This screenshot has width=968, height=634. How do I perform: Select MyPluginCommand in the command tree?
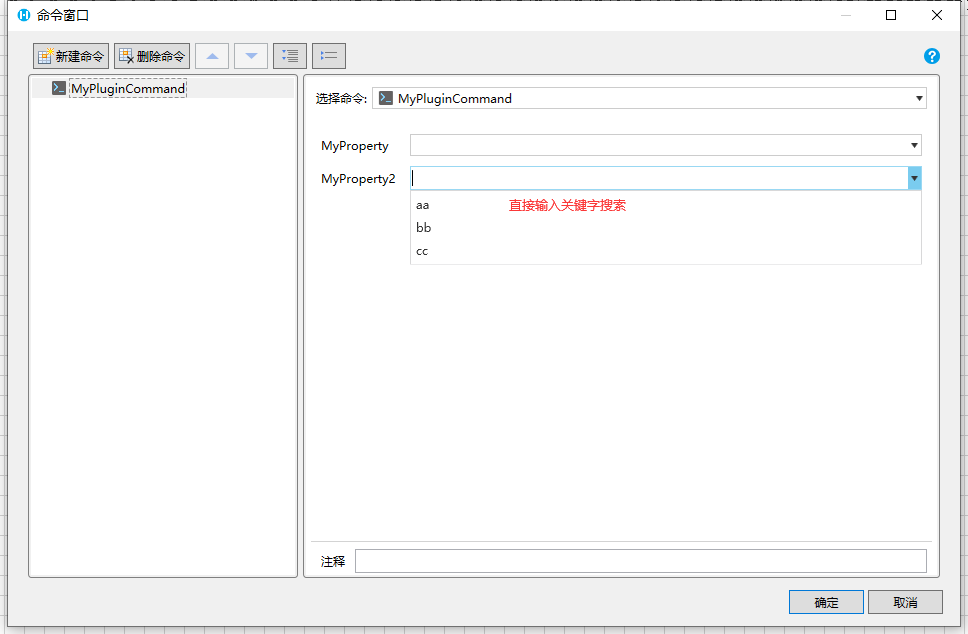128,88
